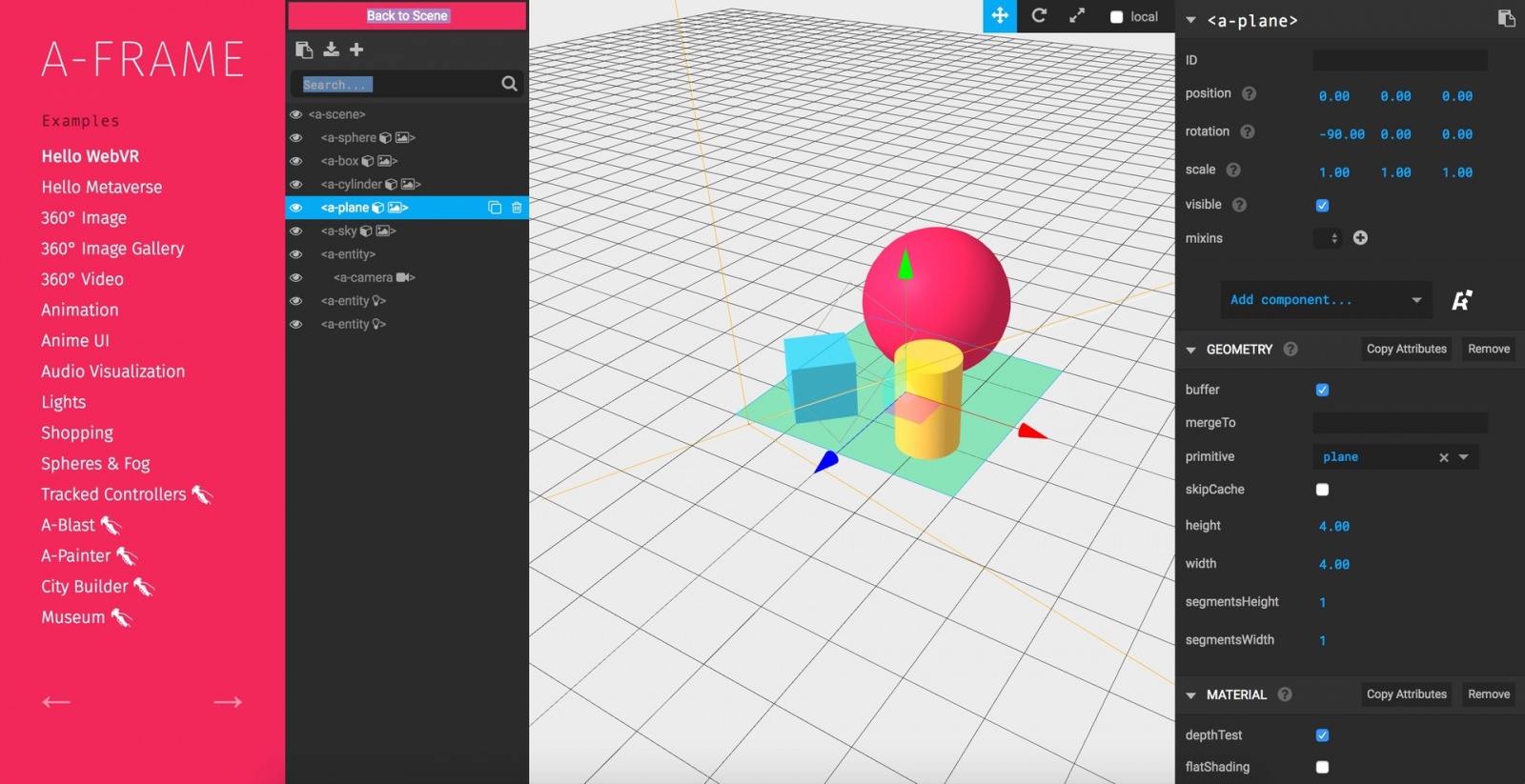The image size is (1525, 784).
Task: Toggle the geometry buffer checkbox
Action: [1322, 390]
